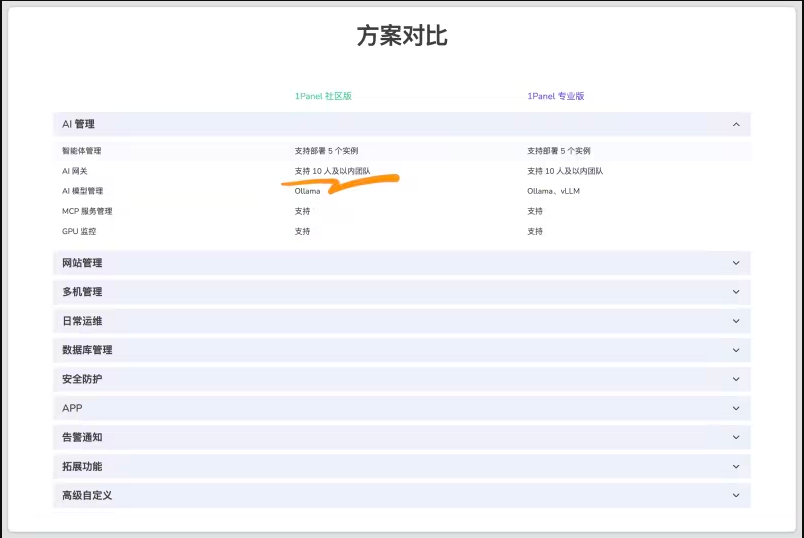
Task: Expand the 告警通知 section
Action: (401, 437)
